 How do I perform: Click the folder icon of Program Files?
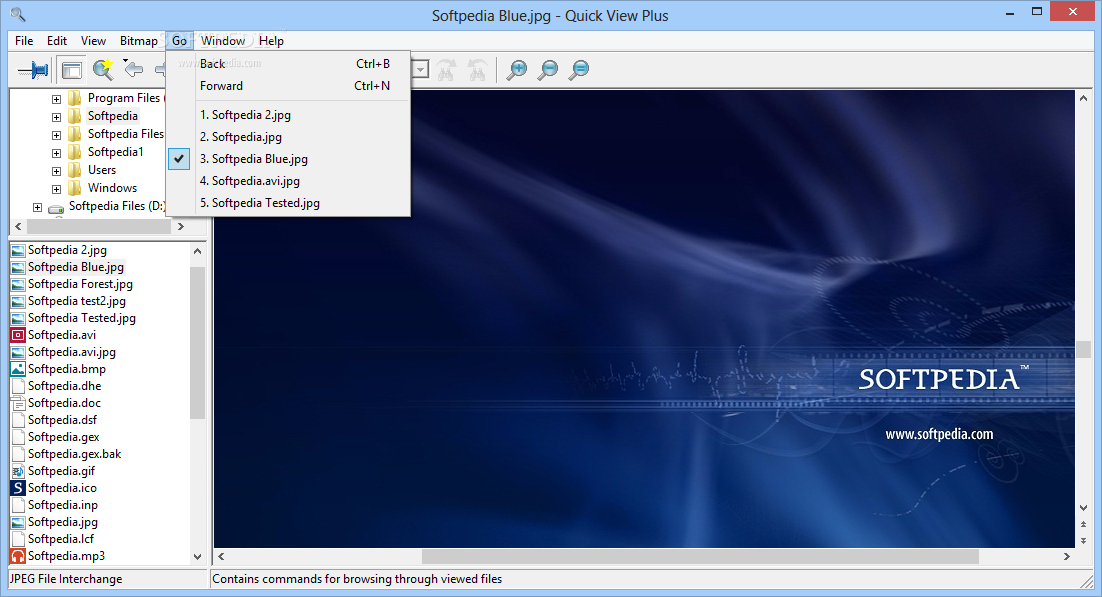tap(75, 98)
